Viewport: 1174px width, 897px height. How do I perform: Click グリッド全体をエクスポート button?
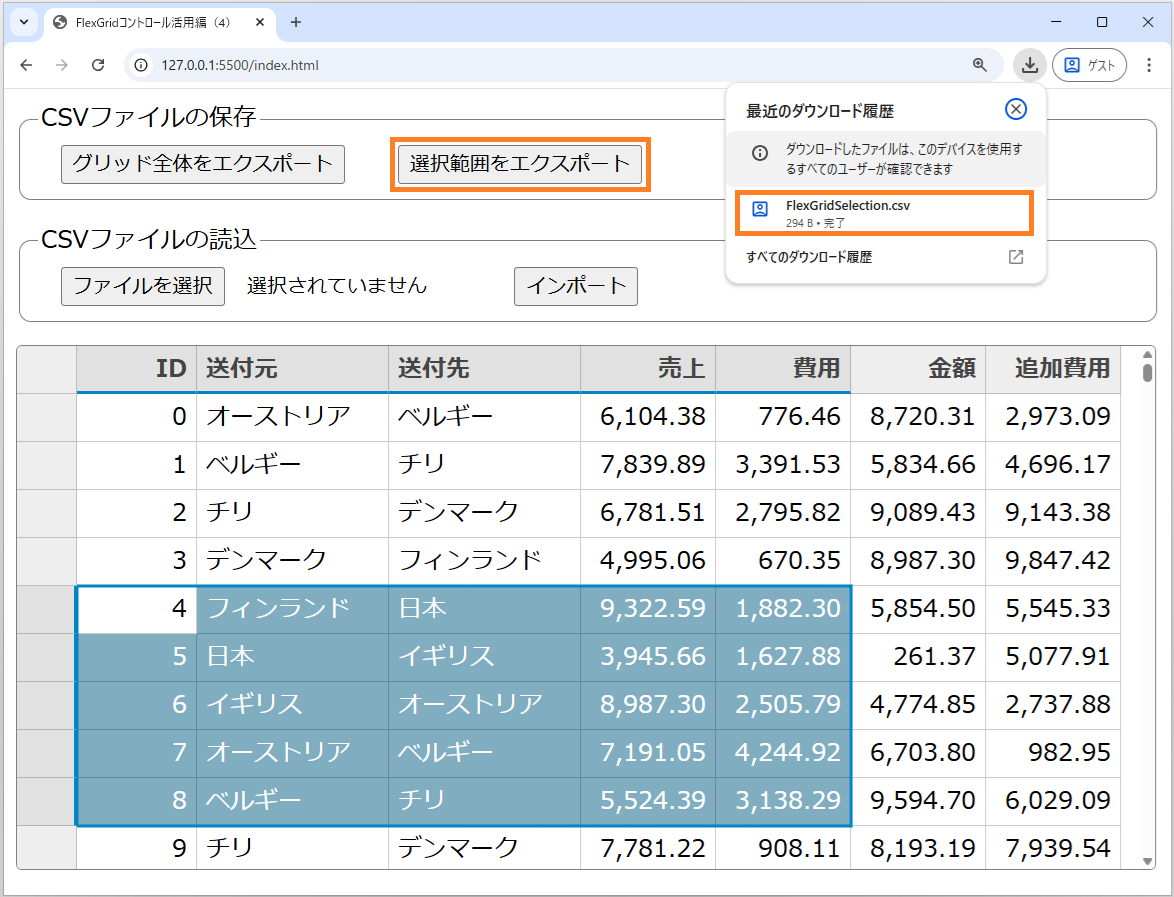(203, 164)
